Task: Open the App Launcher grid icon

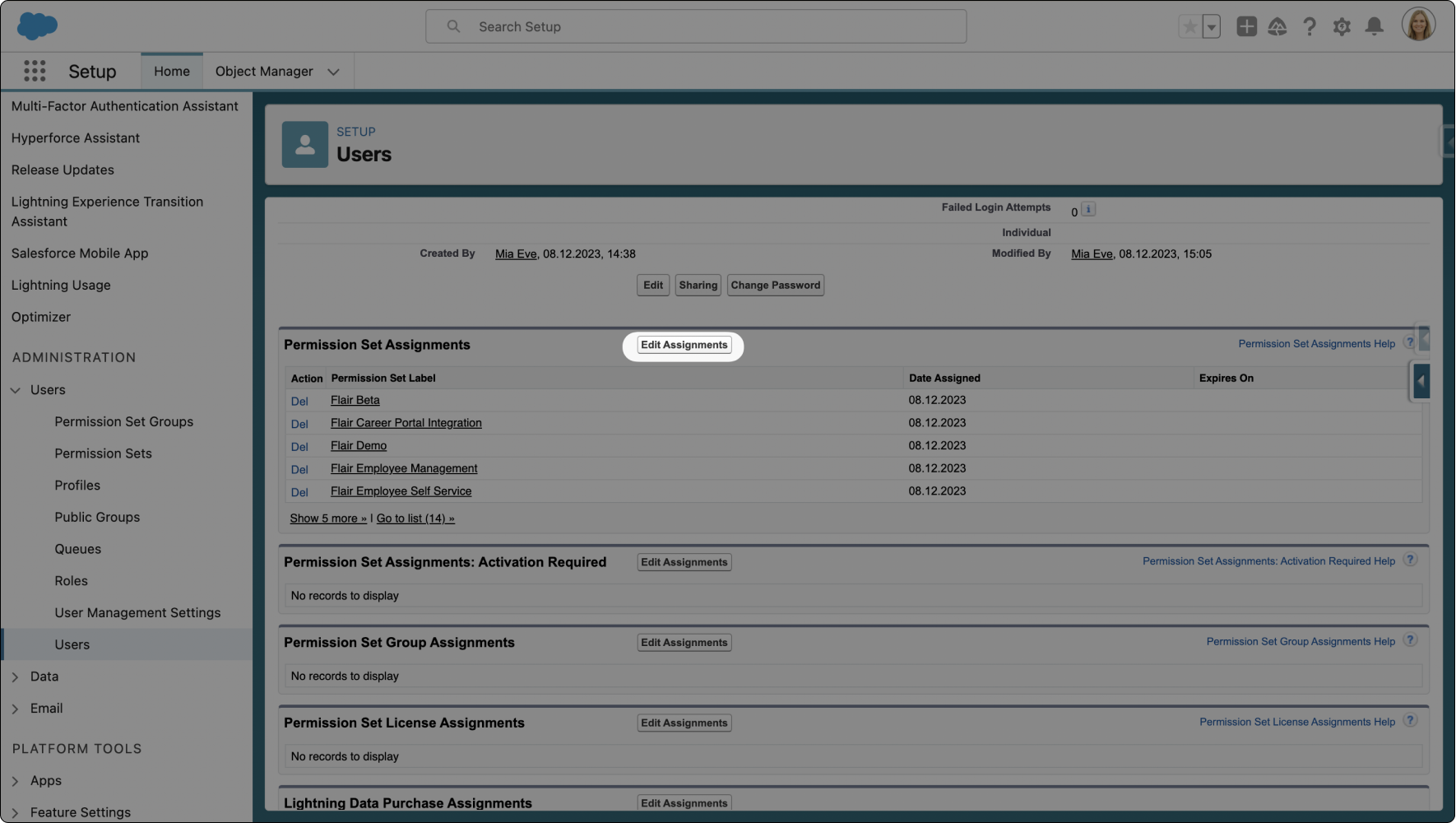Action: tap(35, 71)
